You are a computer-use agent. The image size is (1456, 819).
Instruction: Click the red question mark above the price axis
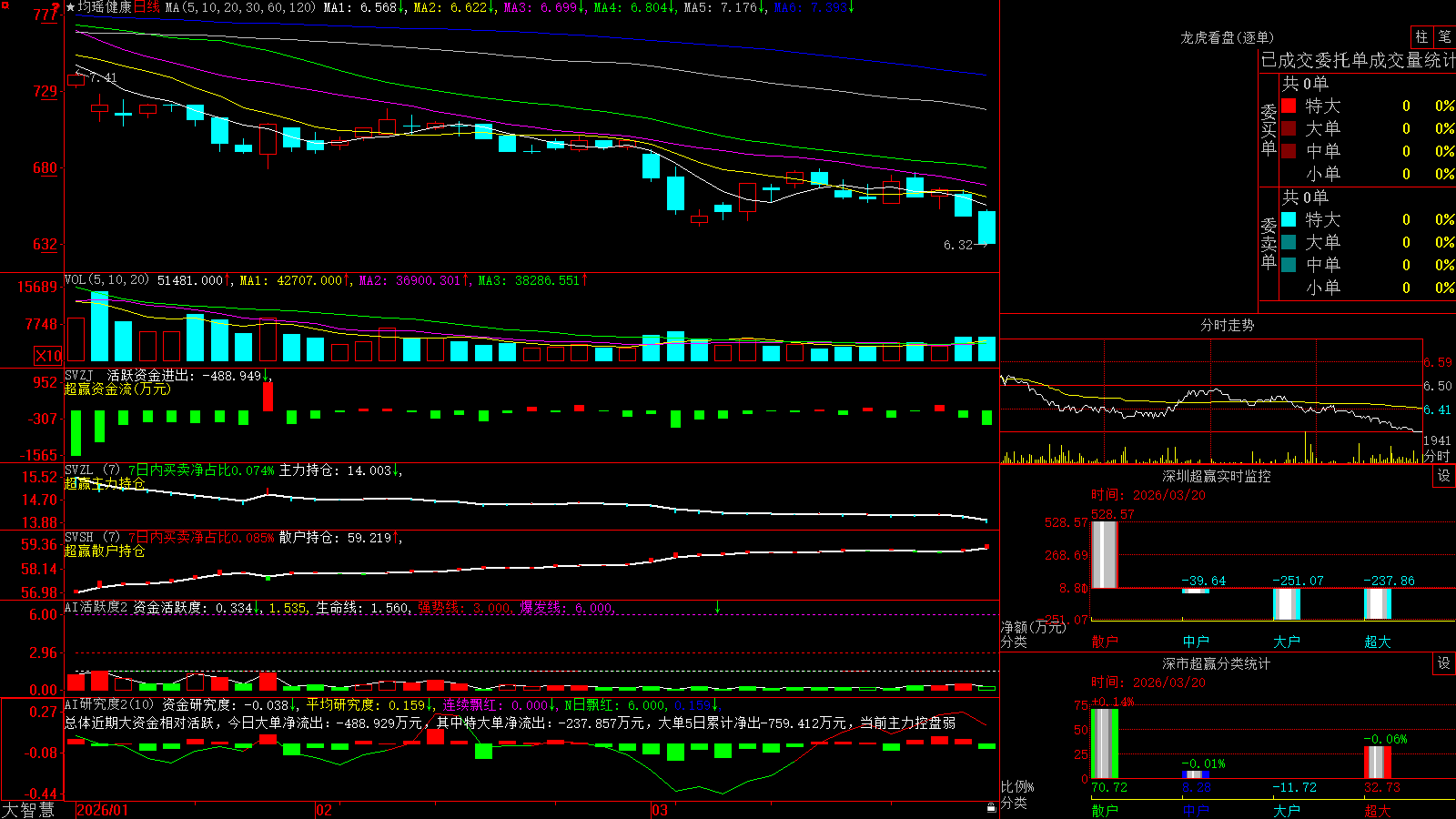point(56,8)
